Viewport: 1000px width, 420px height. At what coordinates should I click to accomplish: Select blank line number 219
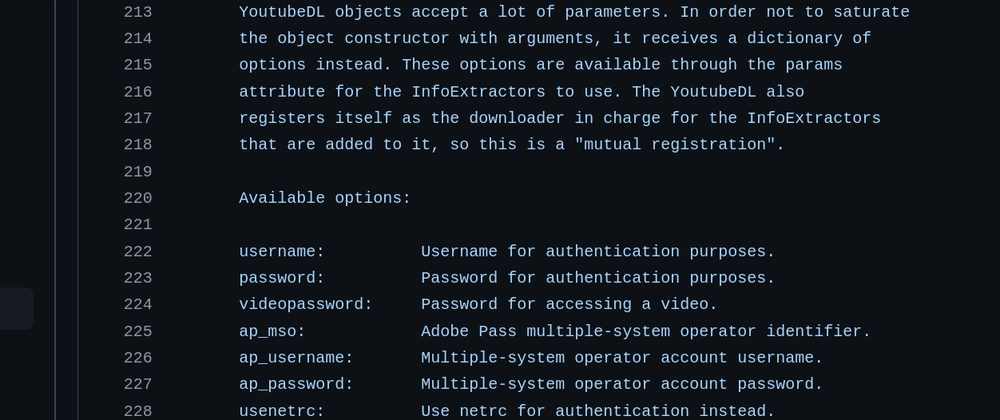point(138,171)
